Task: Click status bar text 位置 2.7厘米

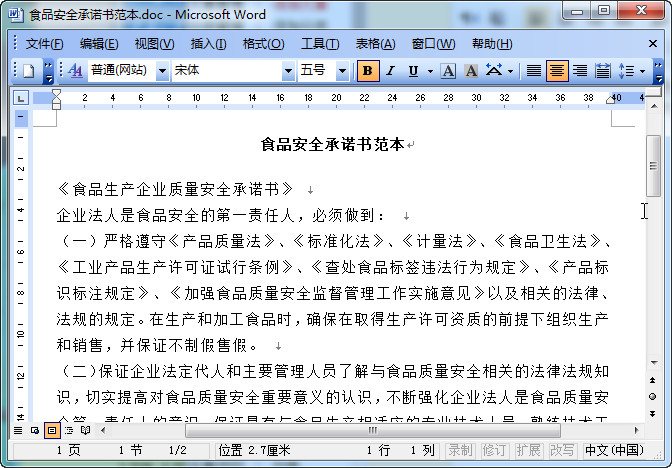Action: tap(254, 450)
